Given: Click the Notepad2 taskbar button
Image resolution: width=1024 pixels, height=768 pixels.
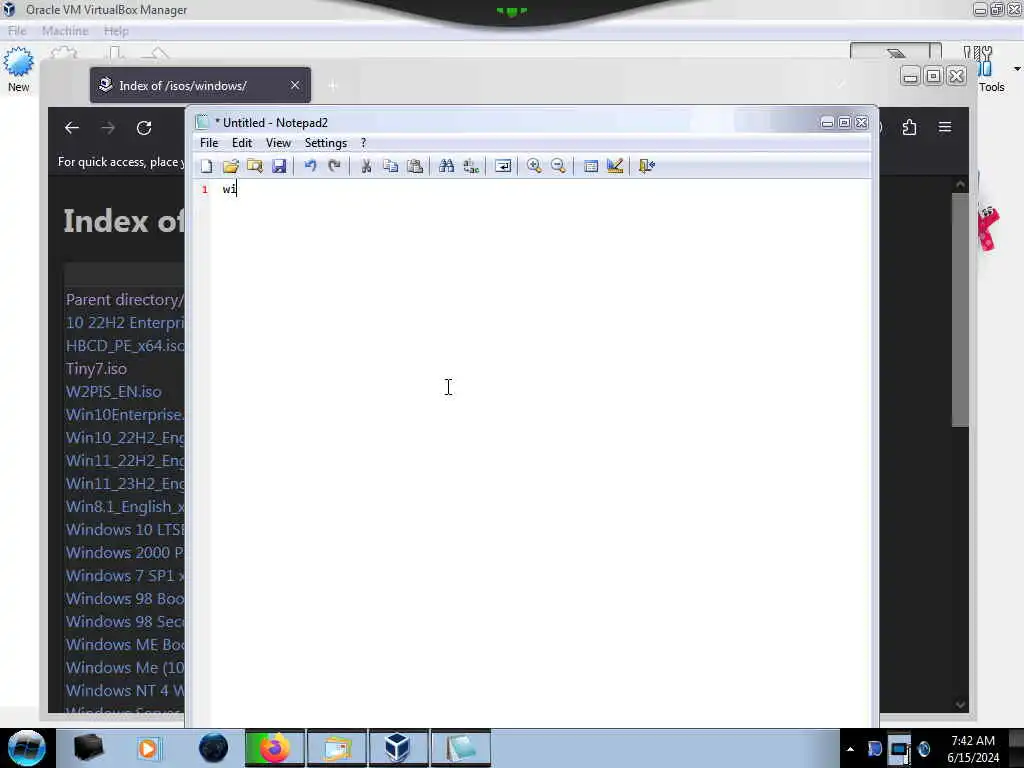Looking at the screenshot, I should (x=460, y=748).
